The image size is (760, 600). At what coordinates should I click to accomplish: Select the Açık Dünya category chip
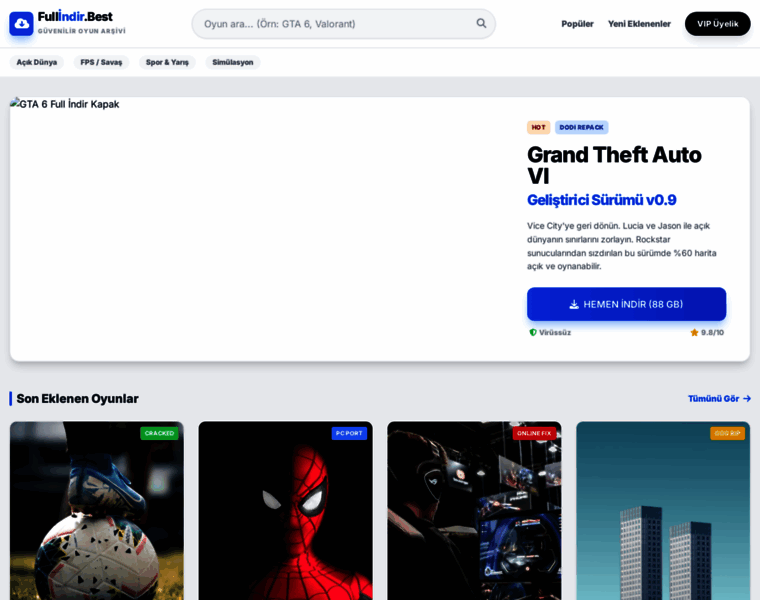point(37,62)
